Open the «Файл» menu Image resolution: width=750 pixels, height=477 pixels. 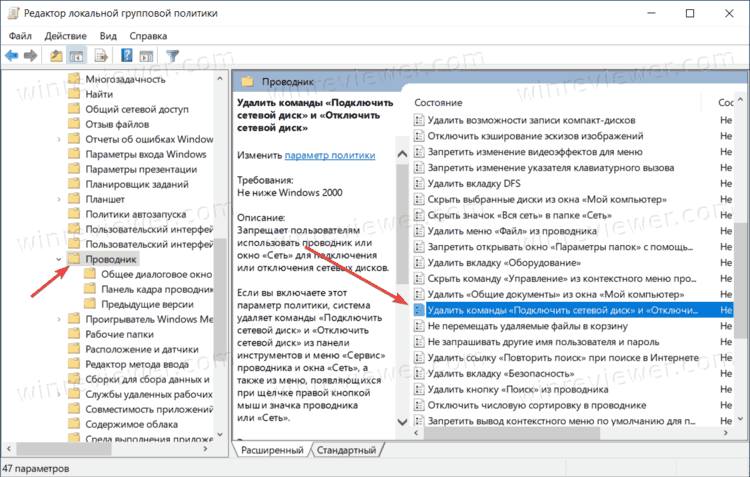tap(20, 36)
